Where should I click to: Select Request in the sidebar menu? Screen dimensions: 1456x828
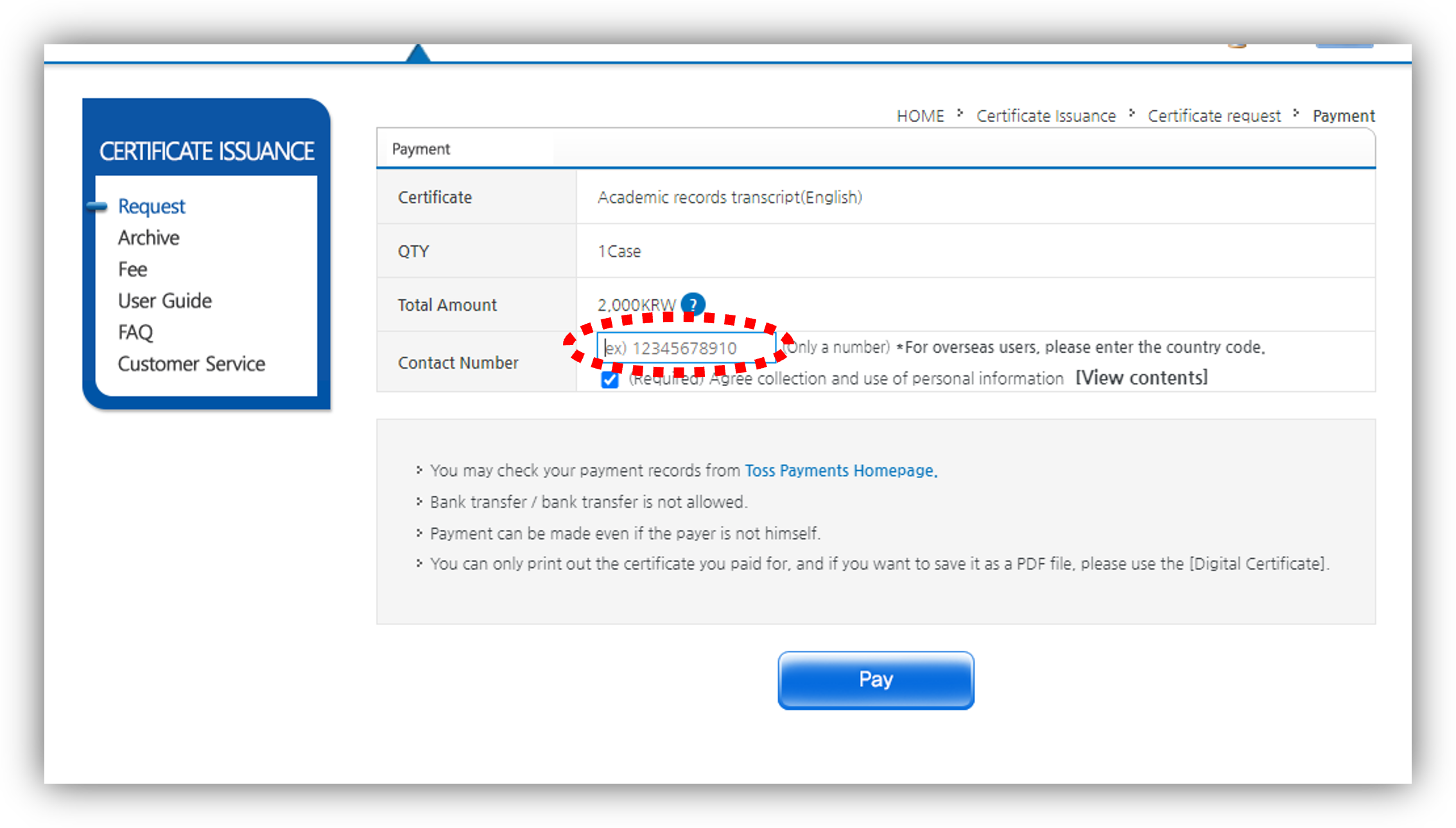coord(152,206)
